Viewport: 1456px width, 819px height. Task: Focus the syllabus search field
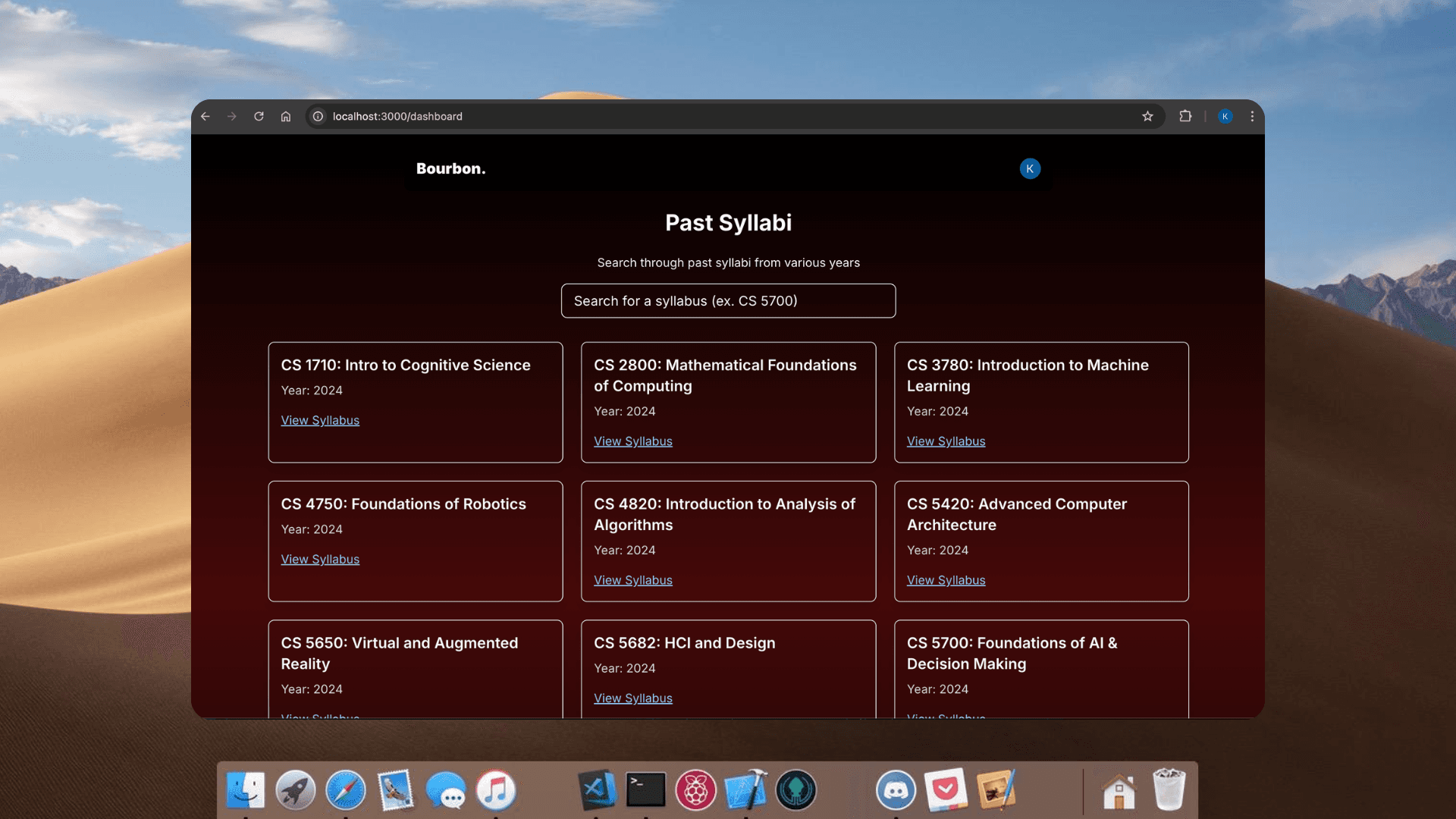click(x=728, y=301)
